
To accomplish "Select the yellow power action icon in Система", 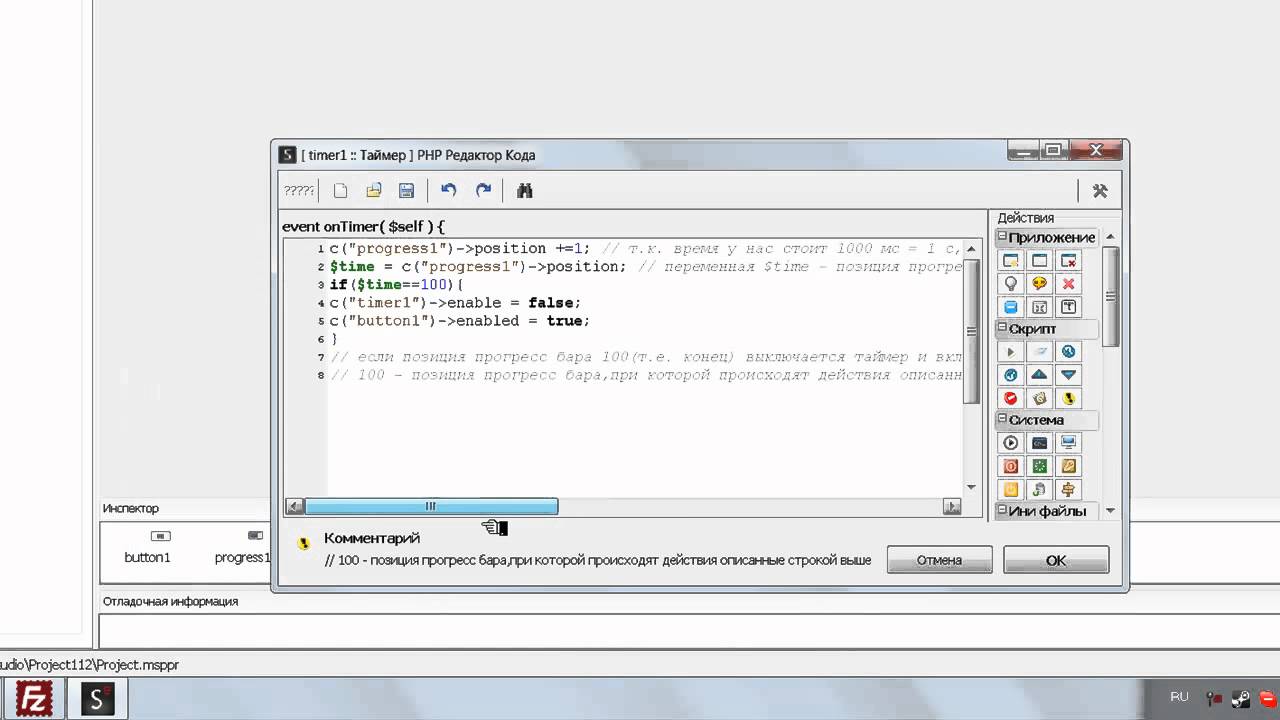I will point(1011,489).
